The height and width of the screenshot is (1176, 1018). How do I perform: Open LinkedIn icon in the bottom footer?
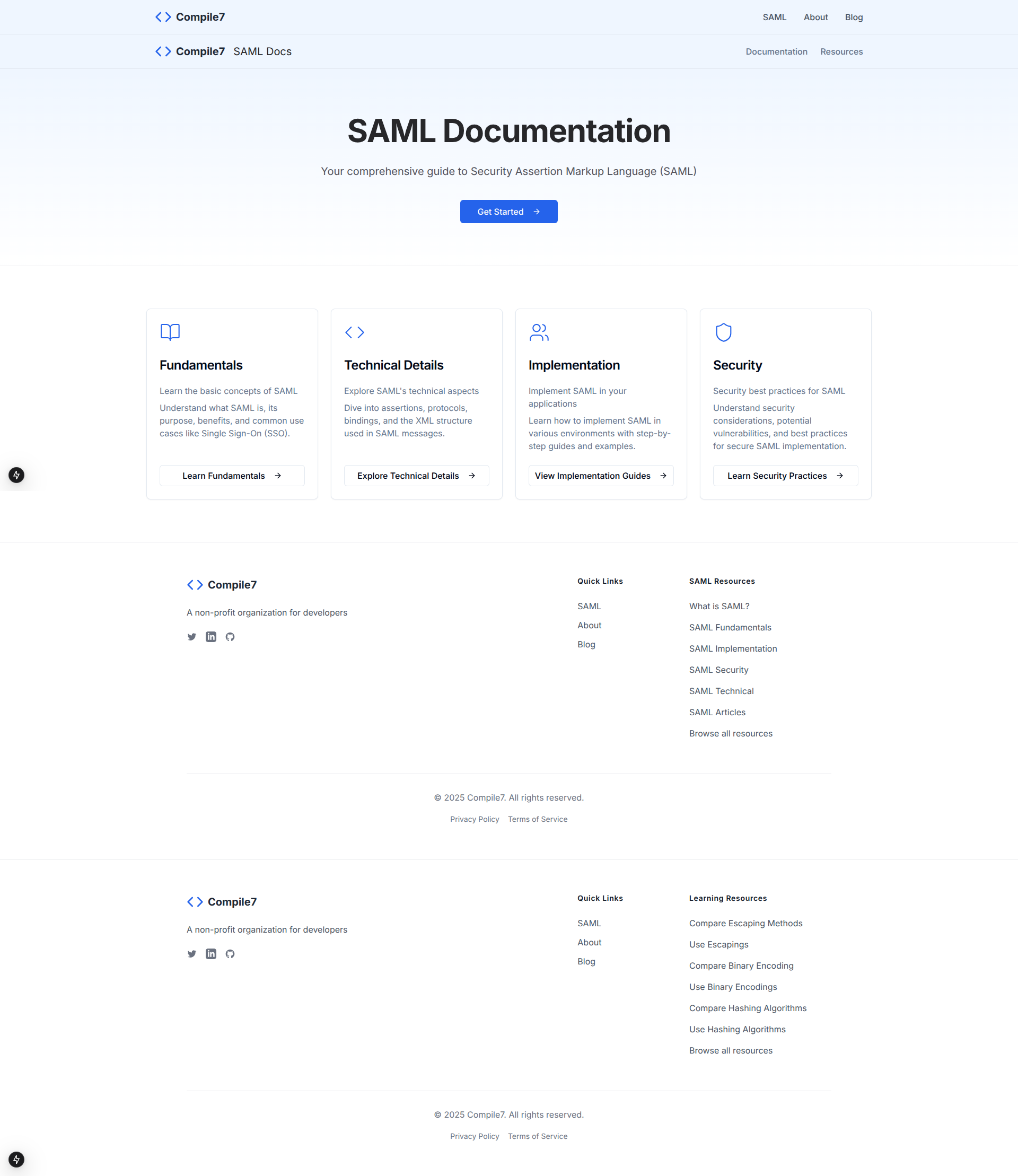point(211,954)
